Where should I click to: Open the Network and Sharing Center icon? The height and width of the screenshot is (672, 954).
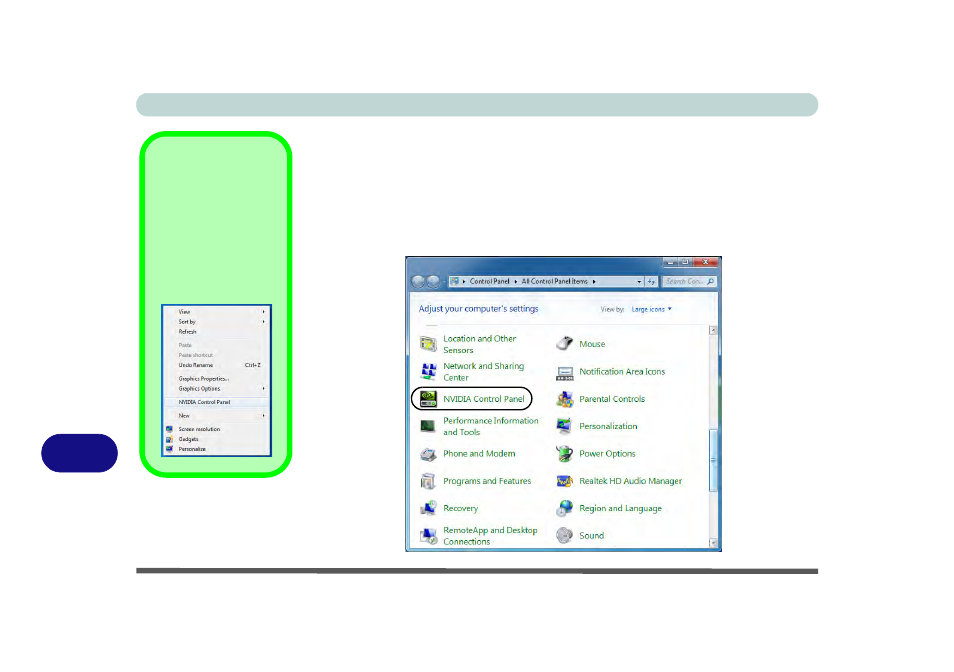[428, 372]
